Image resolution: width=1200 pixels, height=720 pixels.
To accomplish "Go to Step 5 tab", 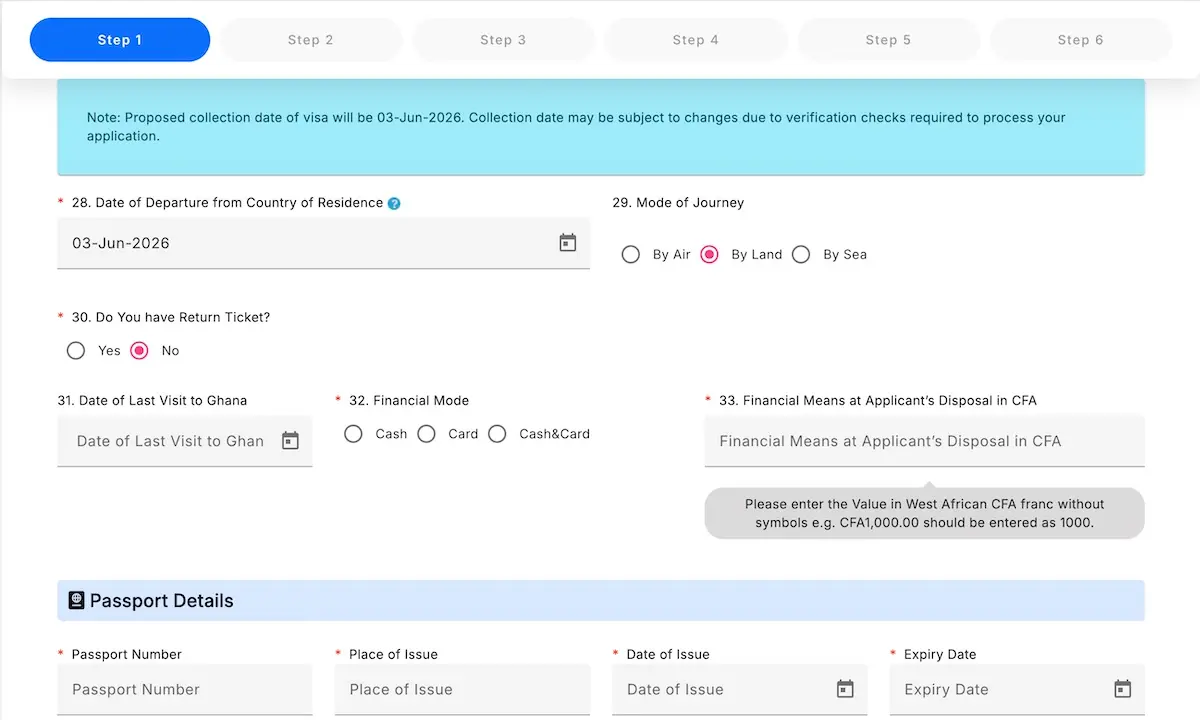I will (888, 40).
